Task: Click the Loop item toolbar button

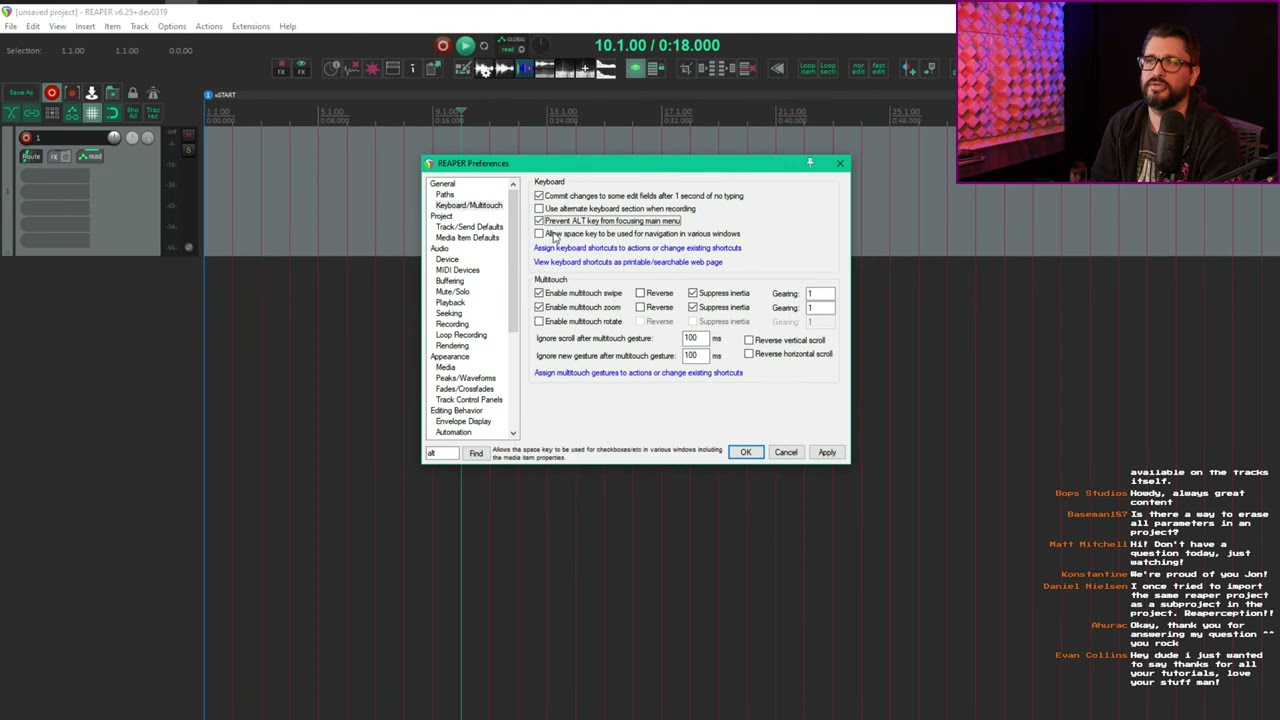Action: click(808, 68)
